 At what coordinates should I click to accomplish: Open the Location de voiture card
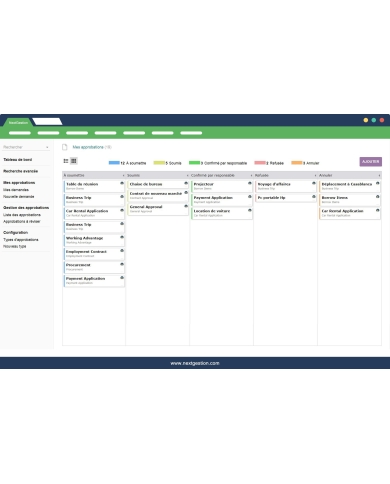222,213
